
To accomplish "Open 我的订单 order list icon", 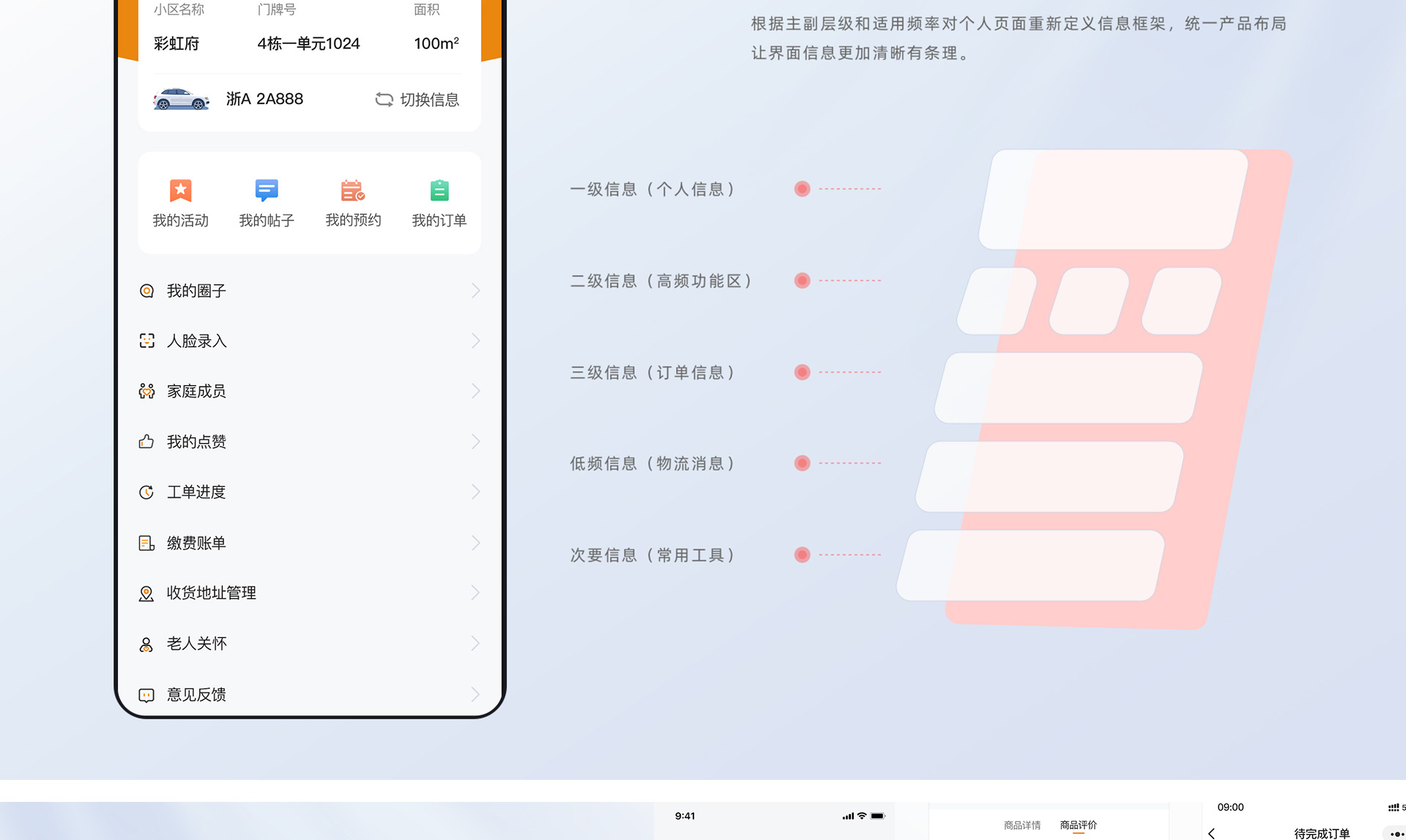I will pos(439,190).
